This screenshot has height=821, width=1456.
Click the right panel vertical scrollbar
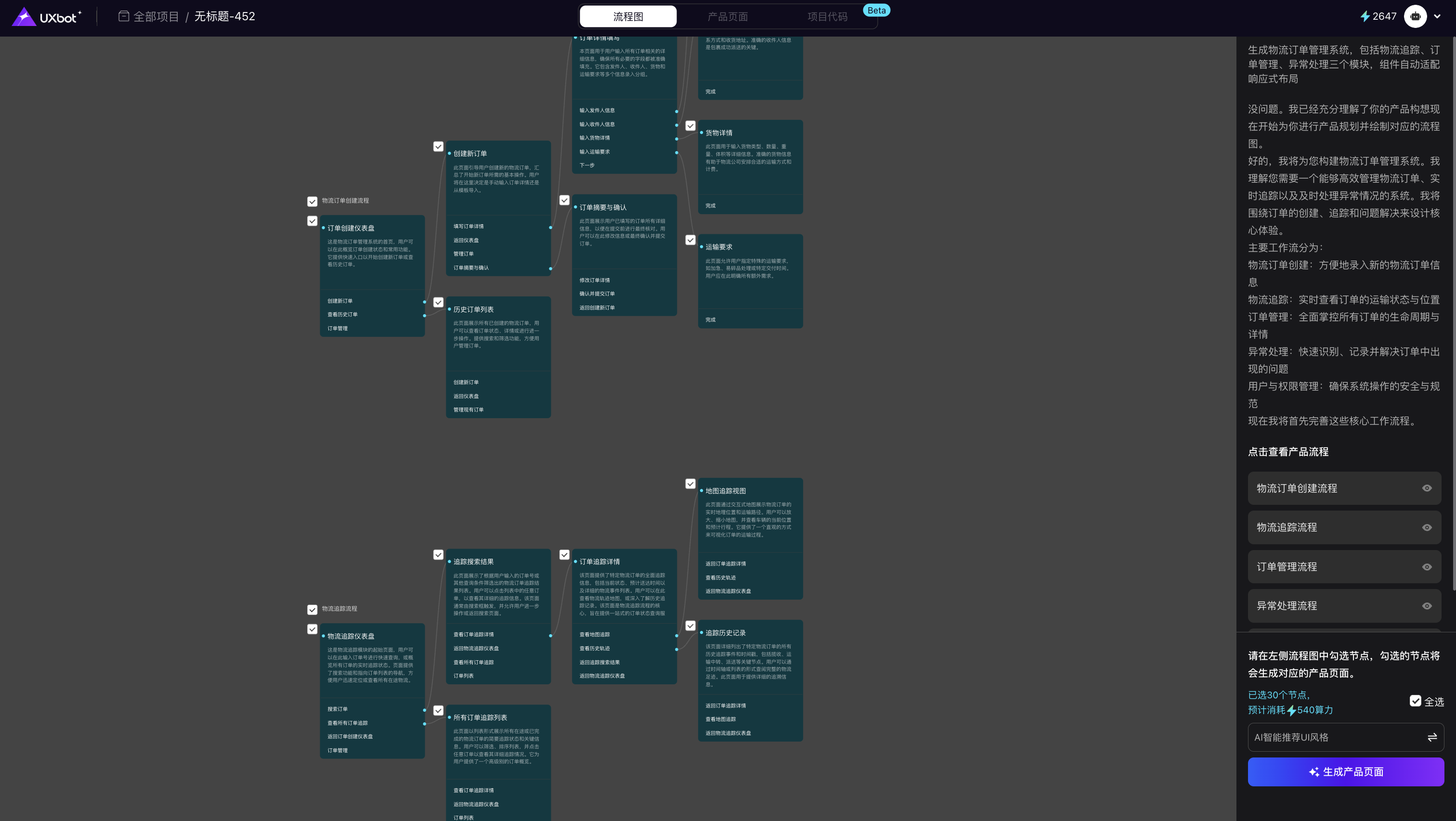(1453, 311)
